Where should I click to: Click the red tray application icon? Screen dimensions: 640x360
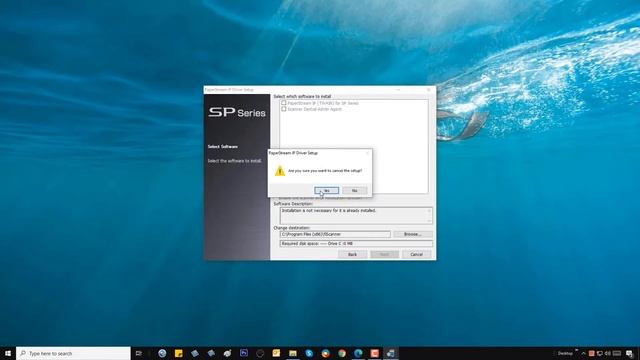coord(591,353)
